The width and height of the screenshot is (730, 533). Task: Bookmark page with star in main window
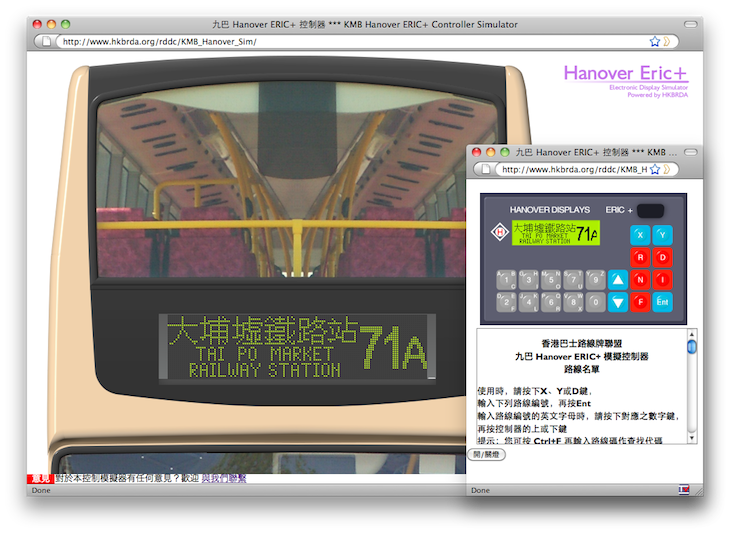pos(655,41)
